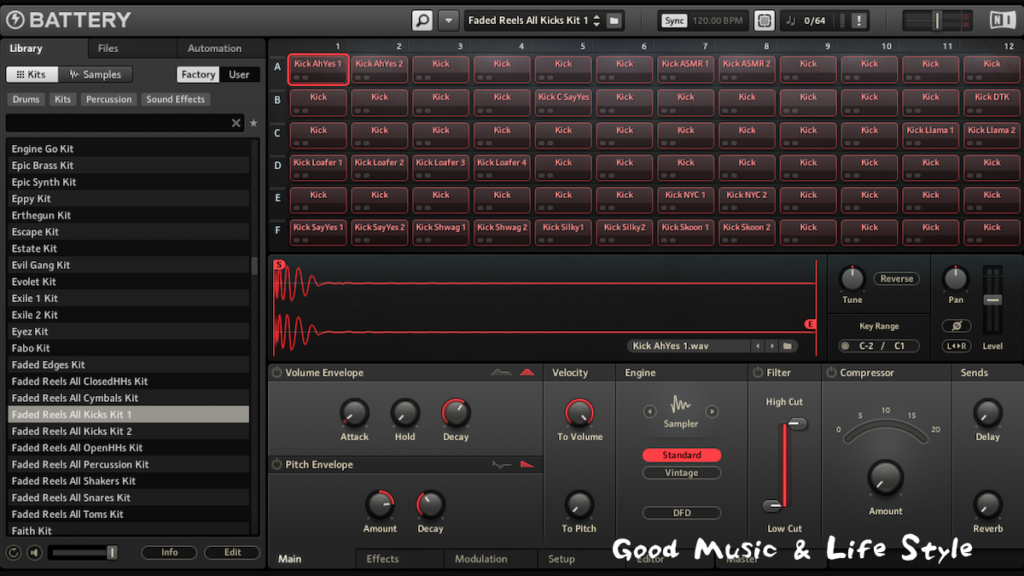Click the E end marker on waveform
Viewport: 1024px width, 576px height.
(810, 324)
